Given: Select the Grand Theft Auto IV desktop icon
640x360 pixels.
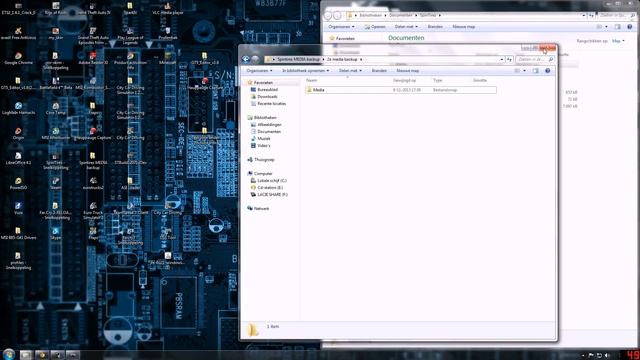Looking at the screenshot, I should click(x=93, y=9).
